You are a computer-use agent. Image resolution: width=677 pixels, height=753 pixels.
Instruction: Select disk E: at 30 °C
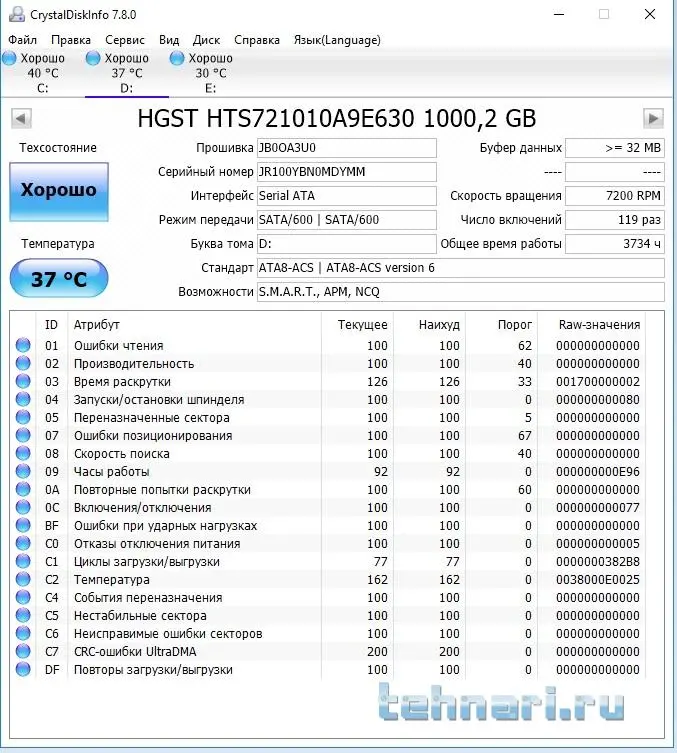(210, 73)
